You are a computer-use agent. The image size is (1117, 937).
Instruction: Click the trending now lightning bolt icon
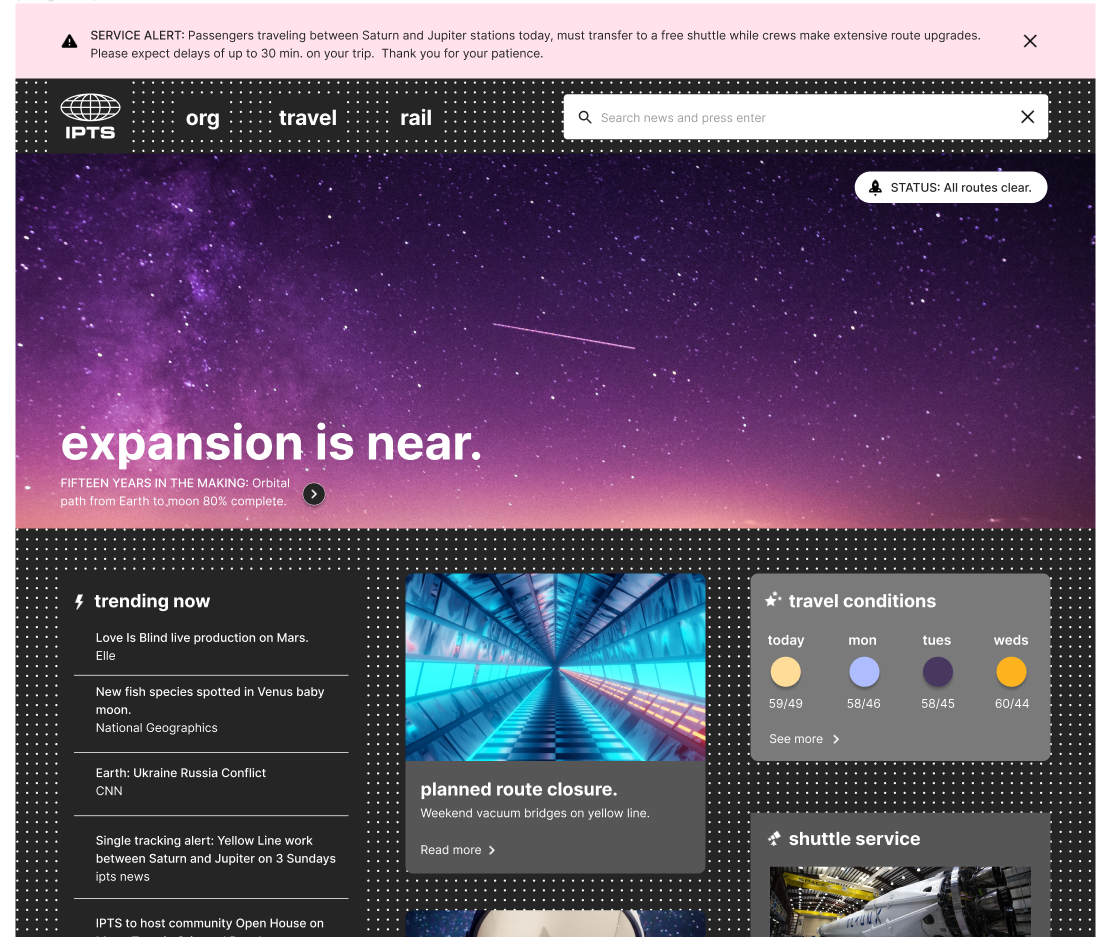pos(80,602)
